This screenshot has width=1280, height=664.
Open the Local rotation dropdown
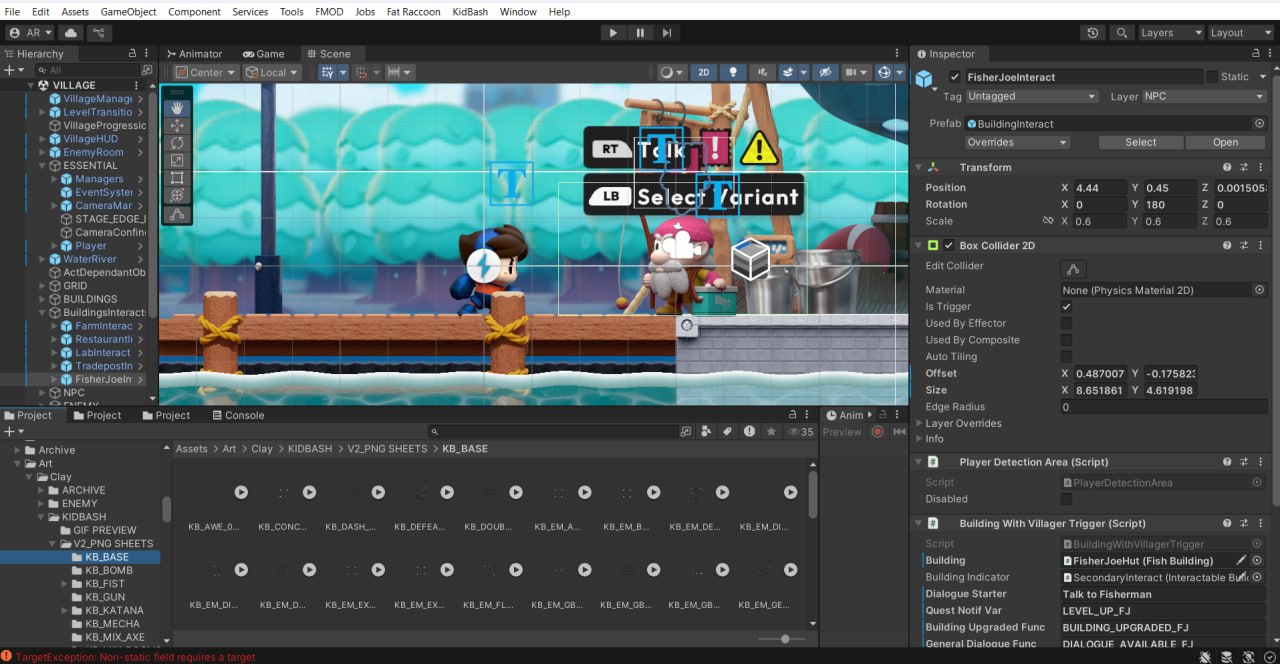[272, 72]
